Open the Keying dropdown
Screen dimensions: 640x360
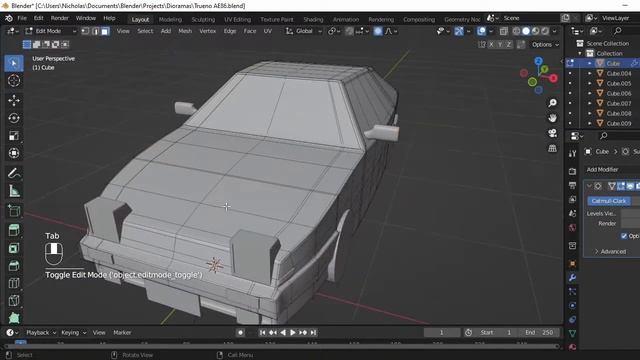point(73,333)
